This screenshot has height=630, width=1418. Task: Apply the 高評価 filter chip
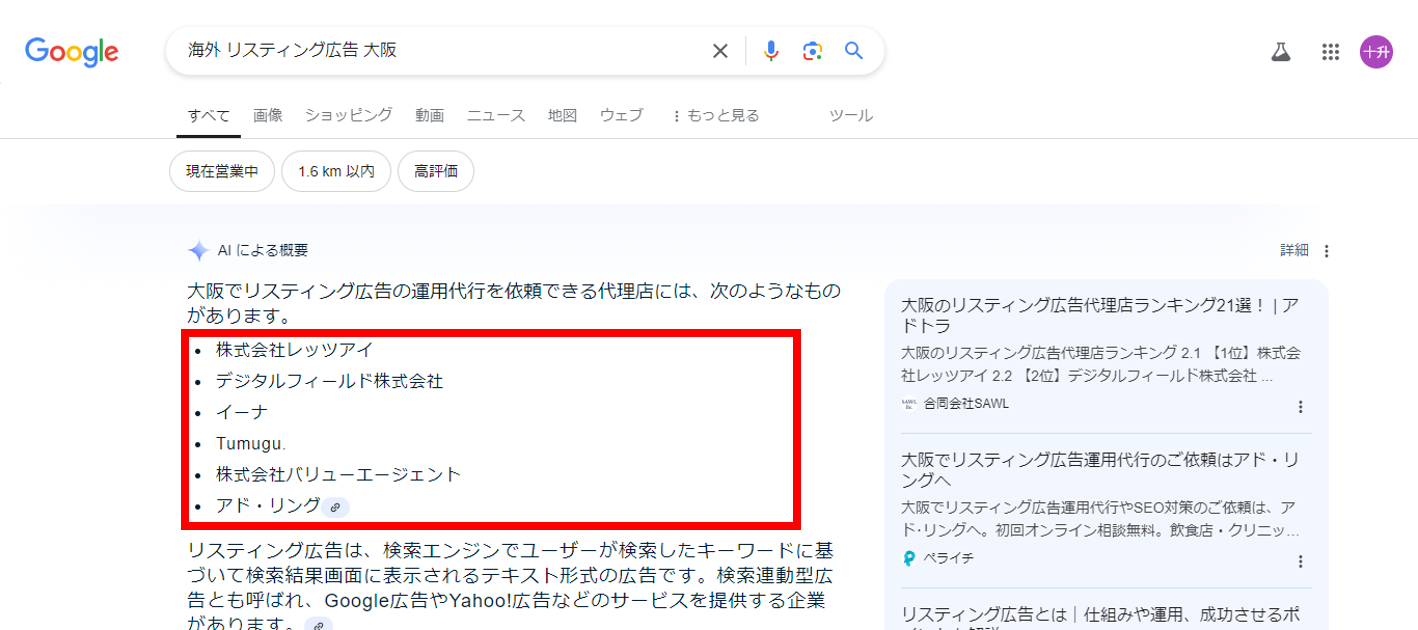(x=436, y=171)
